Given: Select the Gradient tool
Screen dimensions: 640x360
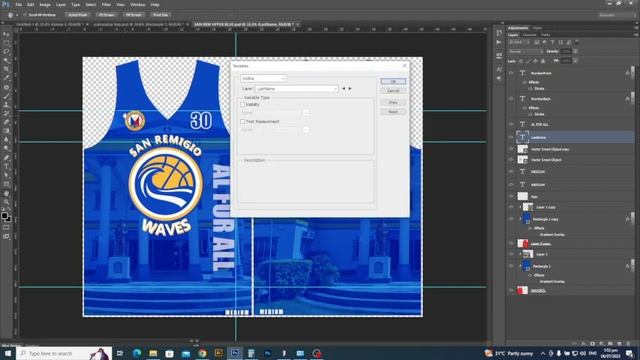Looking at the screenshot, I should tap(6, 131).
